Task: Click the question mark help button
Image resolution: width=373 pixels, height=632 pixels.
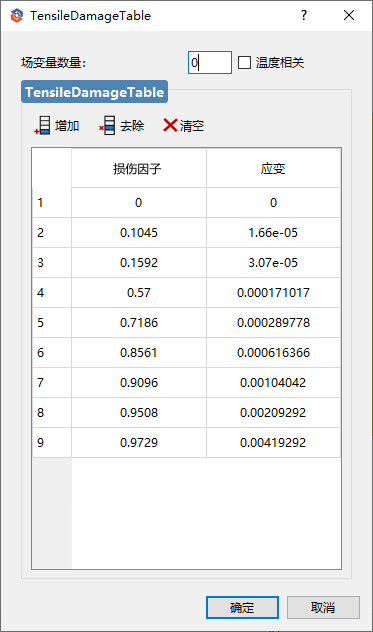Action: click(x=304, y=15)
